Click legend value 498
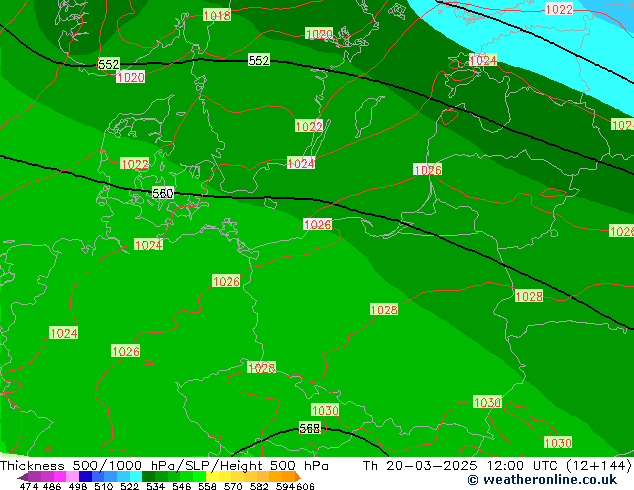634x490 pixels. (x=78, y=486)
